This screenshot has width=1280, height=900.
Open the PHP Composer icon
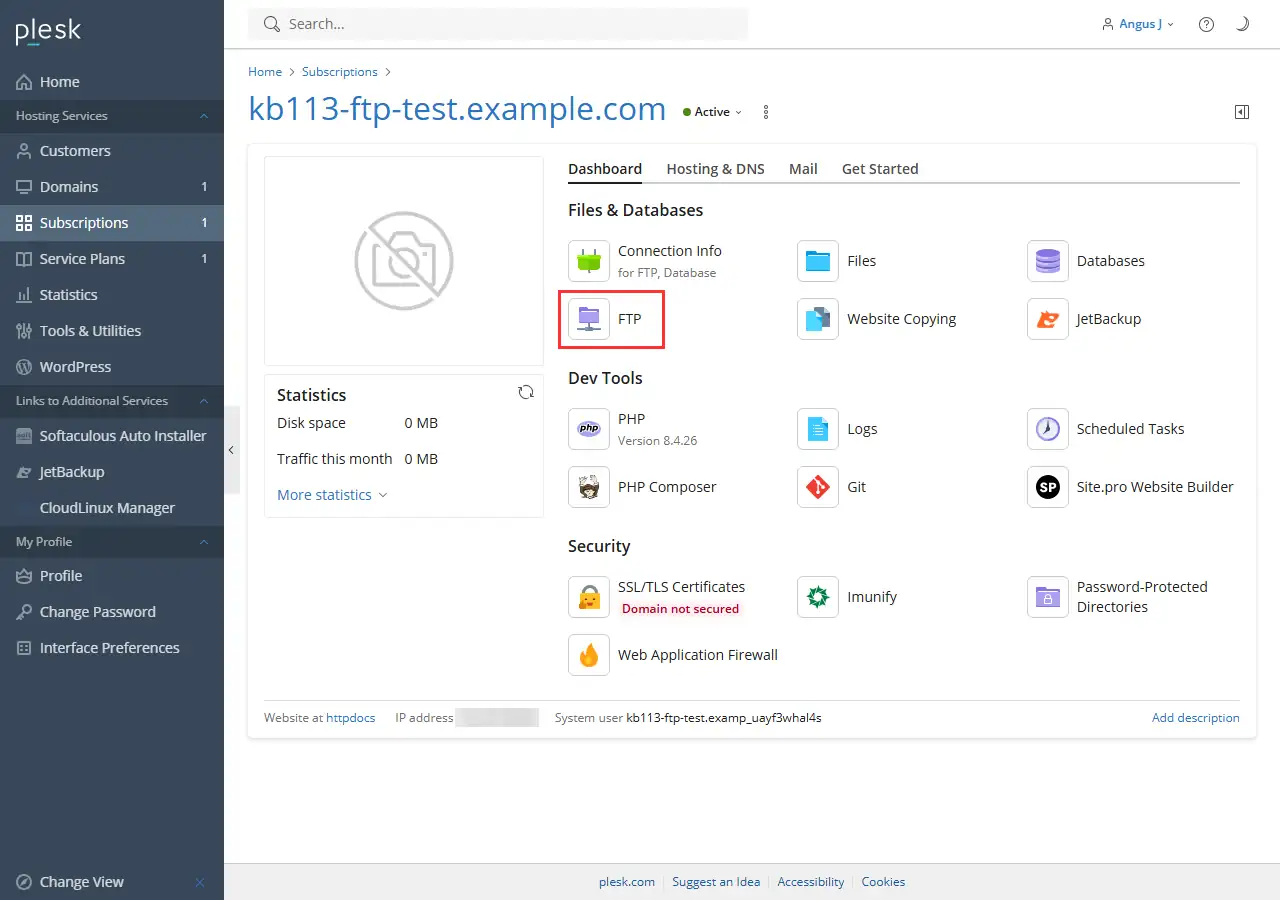[x=589, y=487]
